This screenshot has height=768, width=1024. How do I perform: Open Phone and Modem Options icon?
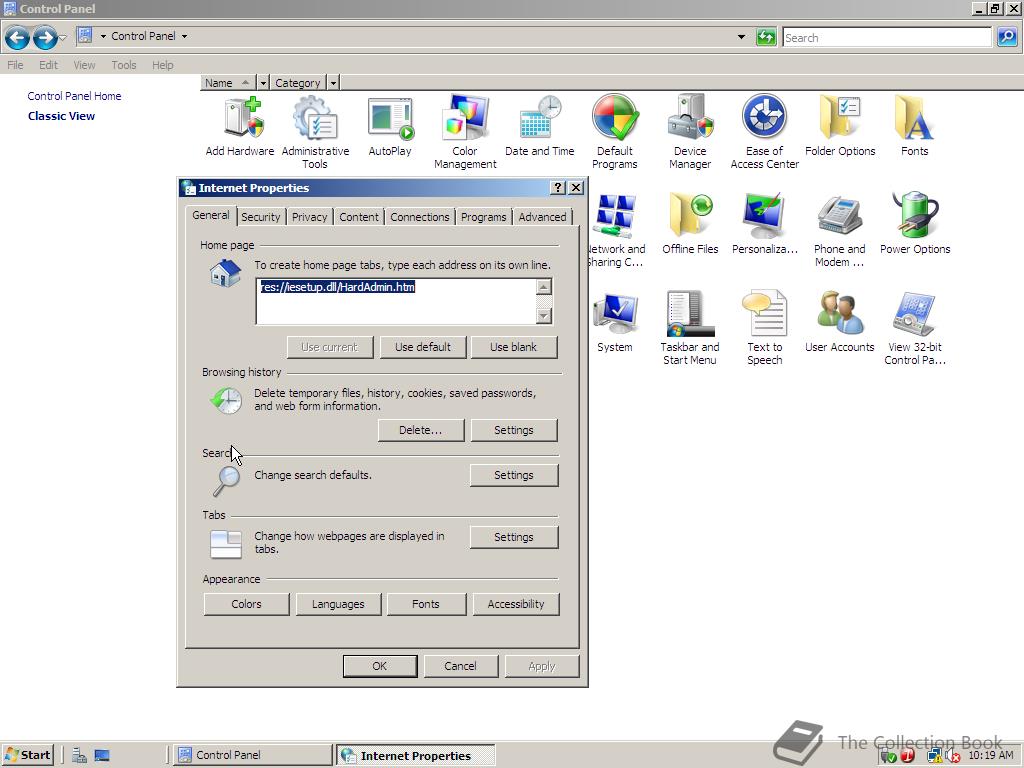pos(840,231)
